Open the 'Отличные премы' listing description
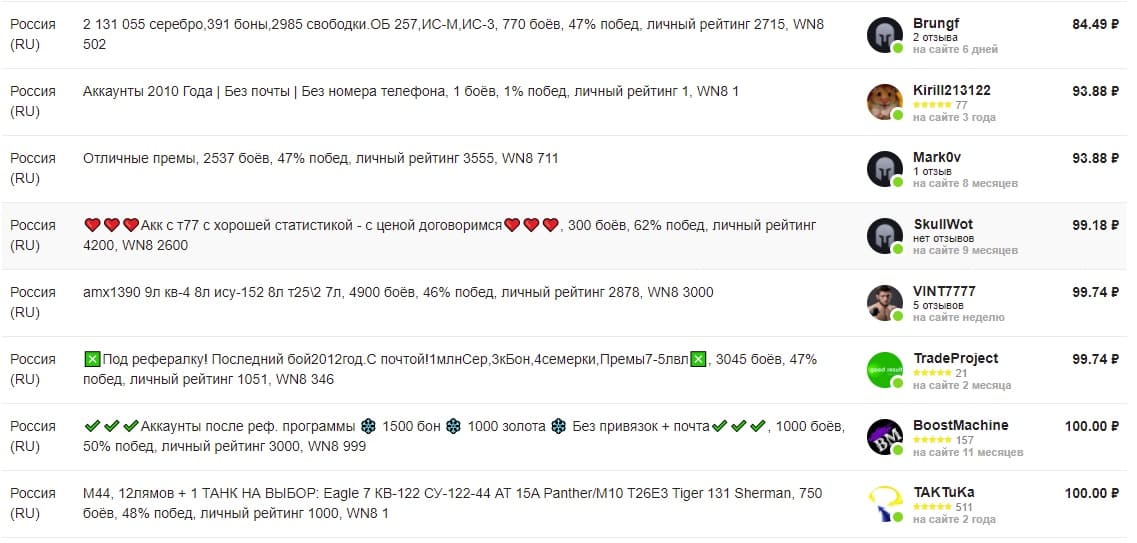Image resolution: width=1137 pixels, height=543 pixels. (320, 158)
